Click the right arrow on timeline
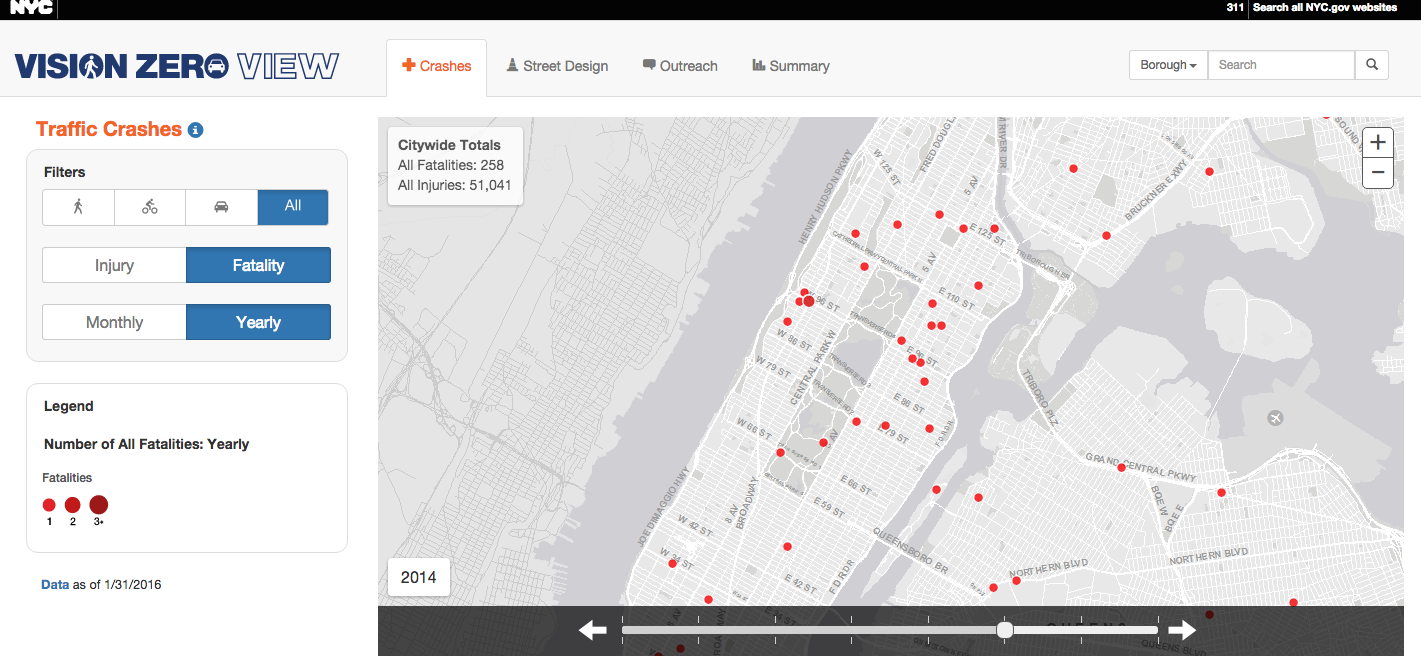 coord(1182,630)
